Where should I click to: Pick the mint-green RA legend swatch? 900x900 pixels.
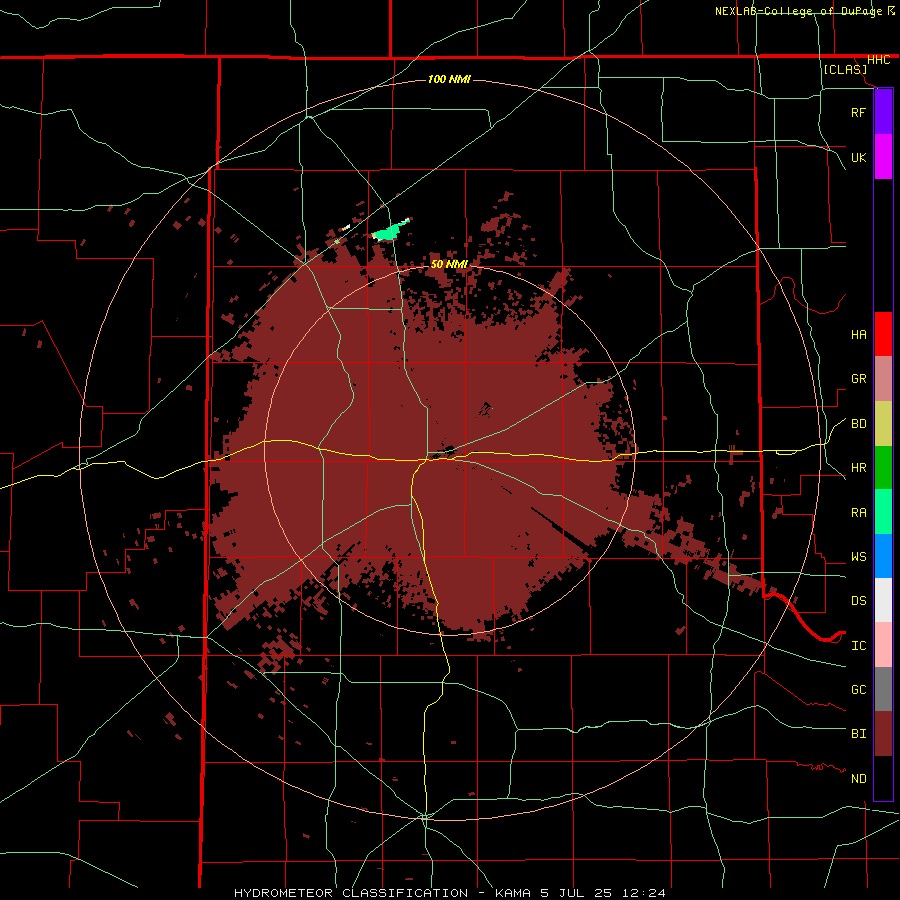883,512
